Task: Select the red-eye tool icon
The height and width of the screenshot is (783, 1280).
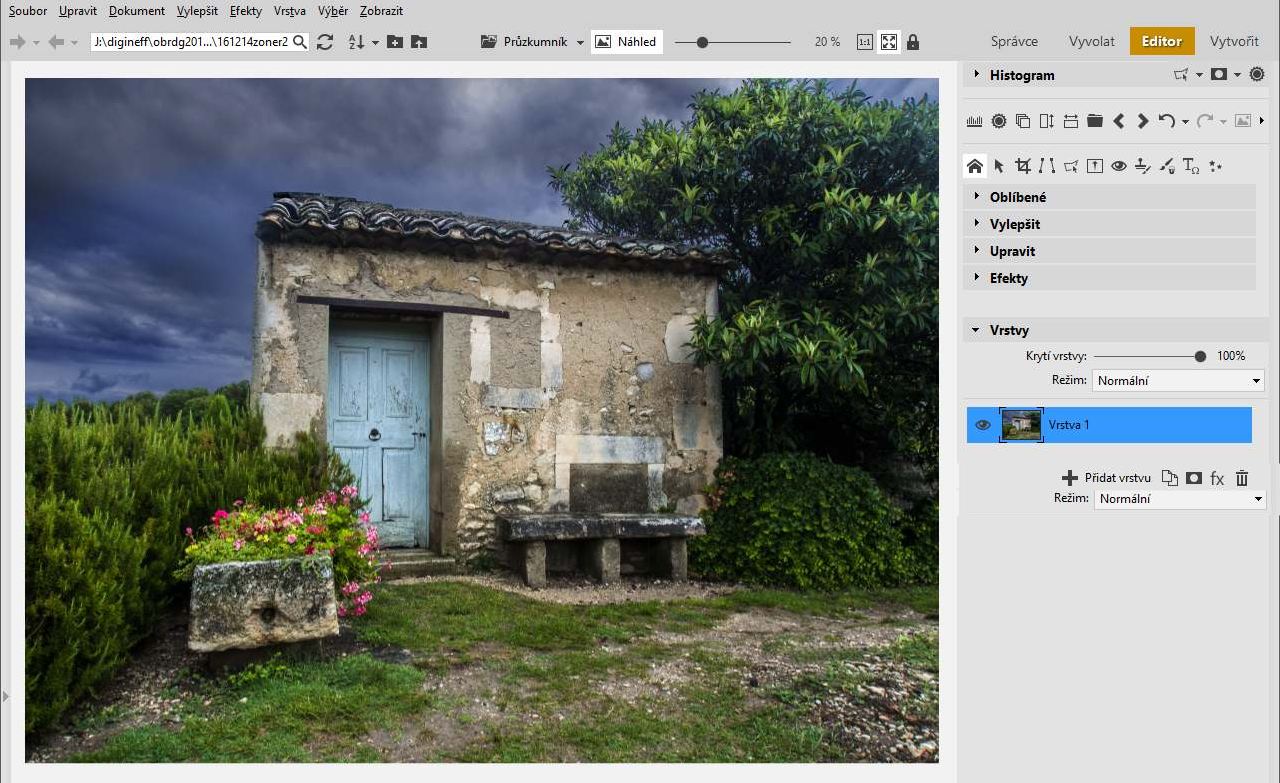Action: 1119,166
